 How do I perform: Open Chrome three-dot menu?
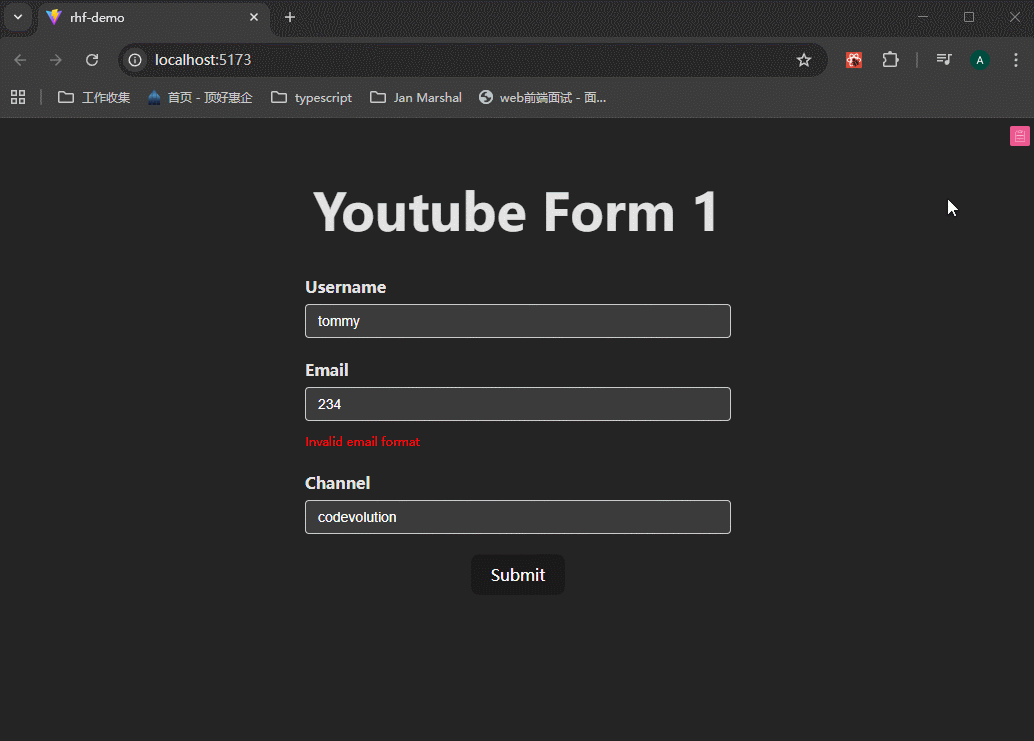1014,60
